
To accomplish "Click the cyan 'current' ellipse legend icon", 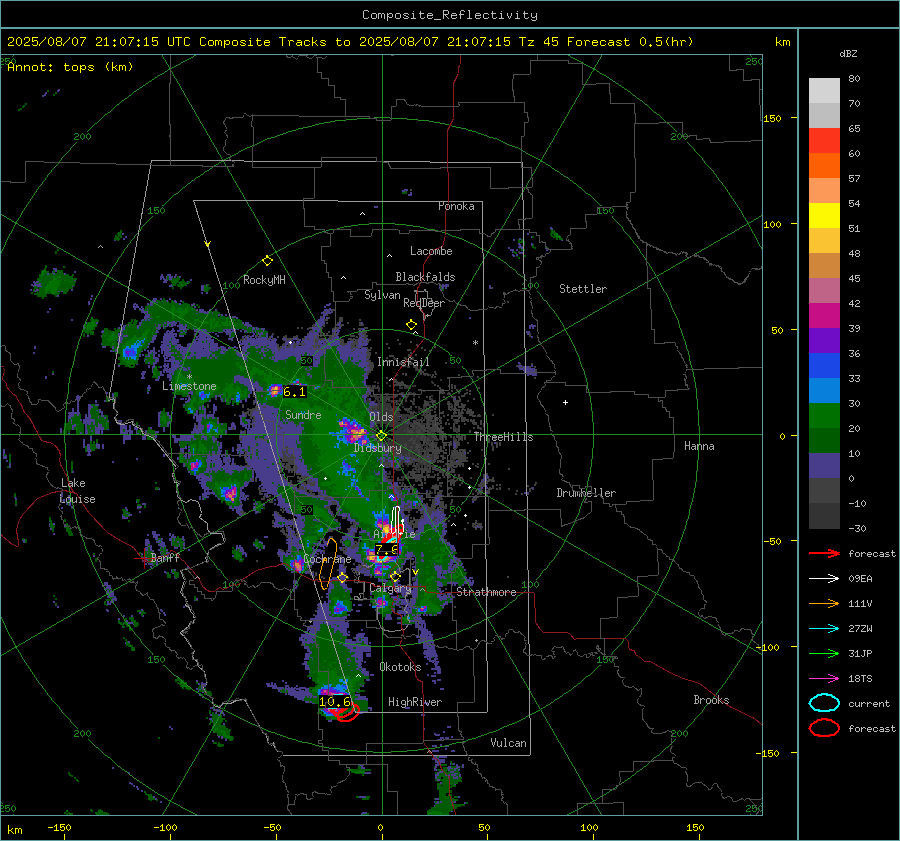I will click(824, 703).
